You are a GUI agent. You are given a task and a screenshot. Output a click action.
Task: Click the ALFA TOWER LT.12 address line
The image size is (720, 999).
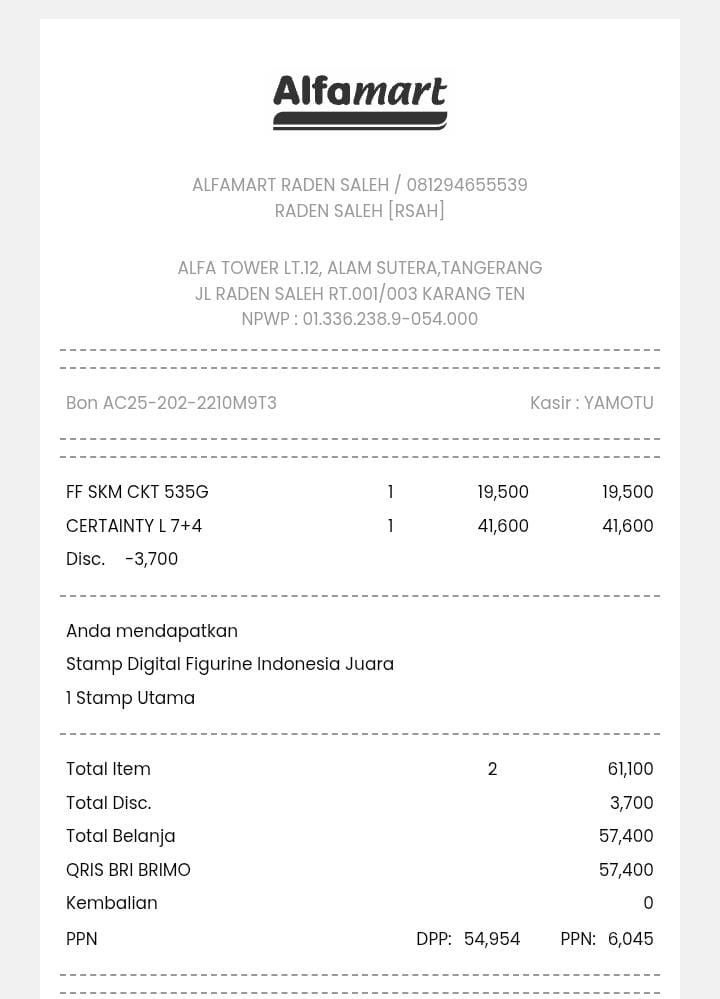tap(360, 268)
